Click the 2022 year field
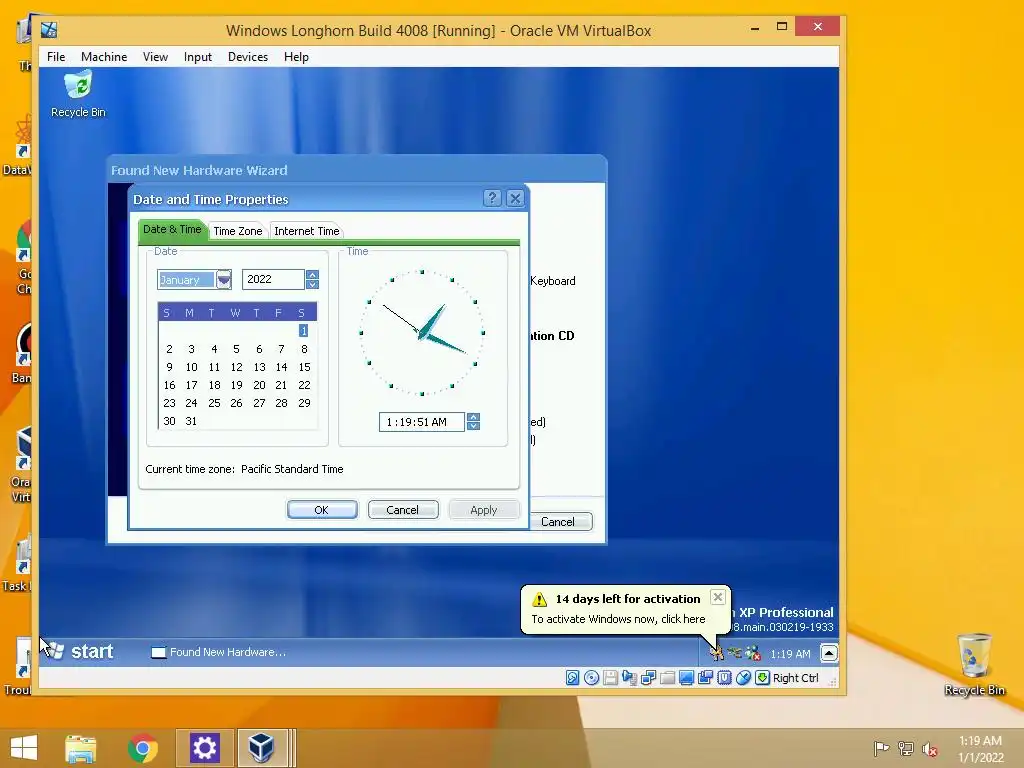 point(273,280)
